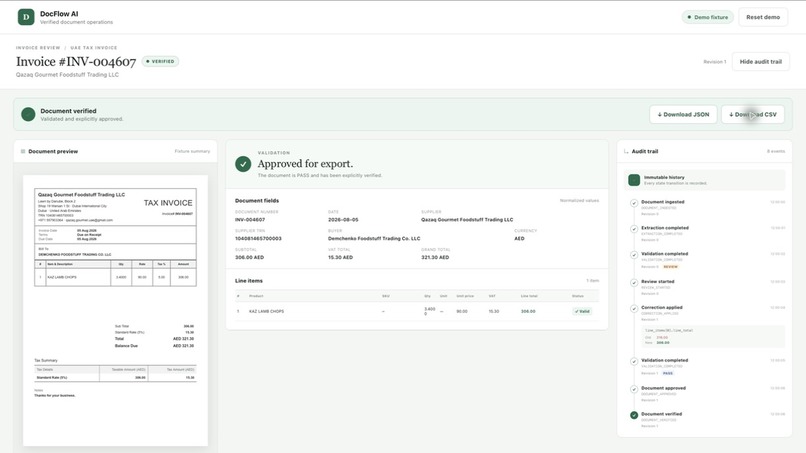Select buyer Demchenko Foodstuff Trading Co. LLC
The height and width of the screenshot is (453, 806).
pos(374,239)
